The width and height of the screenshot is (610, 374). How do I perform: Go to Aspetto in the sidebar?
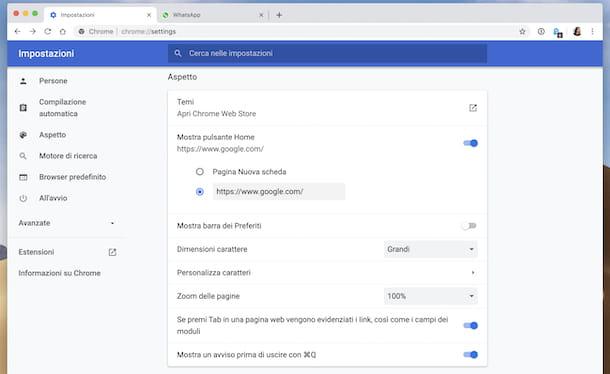[53, 135]
